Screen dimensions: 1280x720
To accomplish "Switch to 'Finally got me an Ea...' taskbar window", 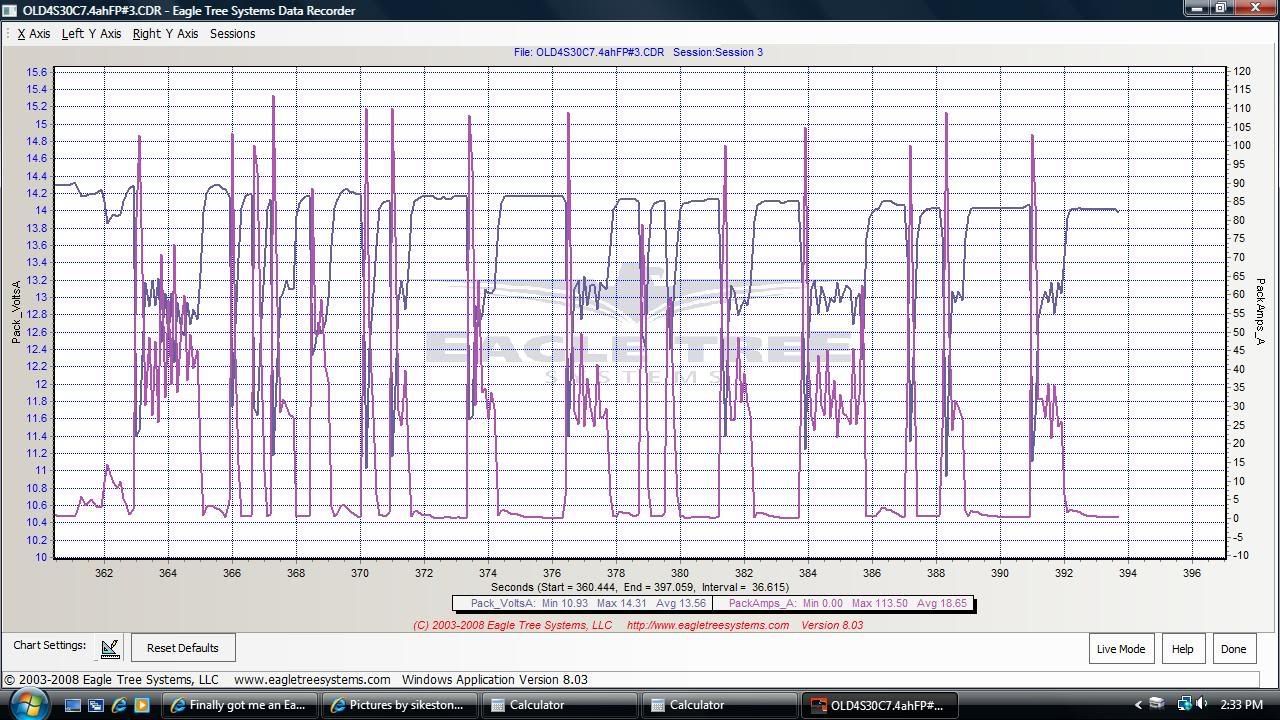I will click(x=240, y=705).
